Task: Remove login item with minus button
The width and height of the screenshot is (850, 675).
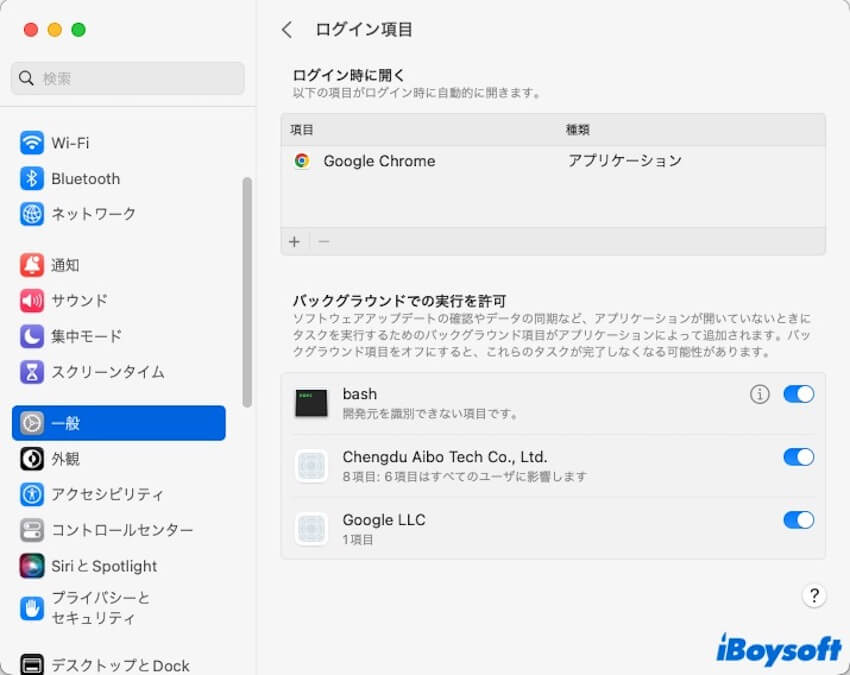Action: click(x=324, y=241)
